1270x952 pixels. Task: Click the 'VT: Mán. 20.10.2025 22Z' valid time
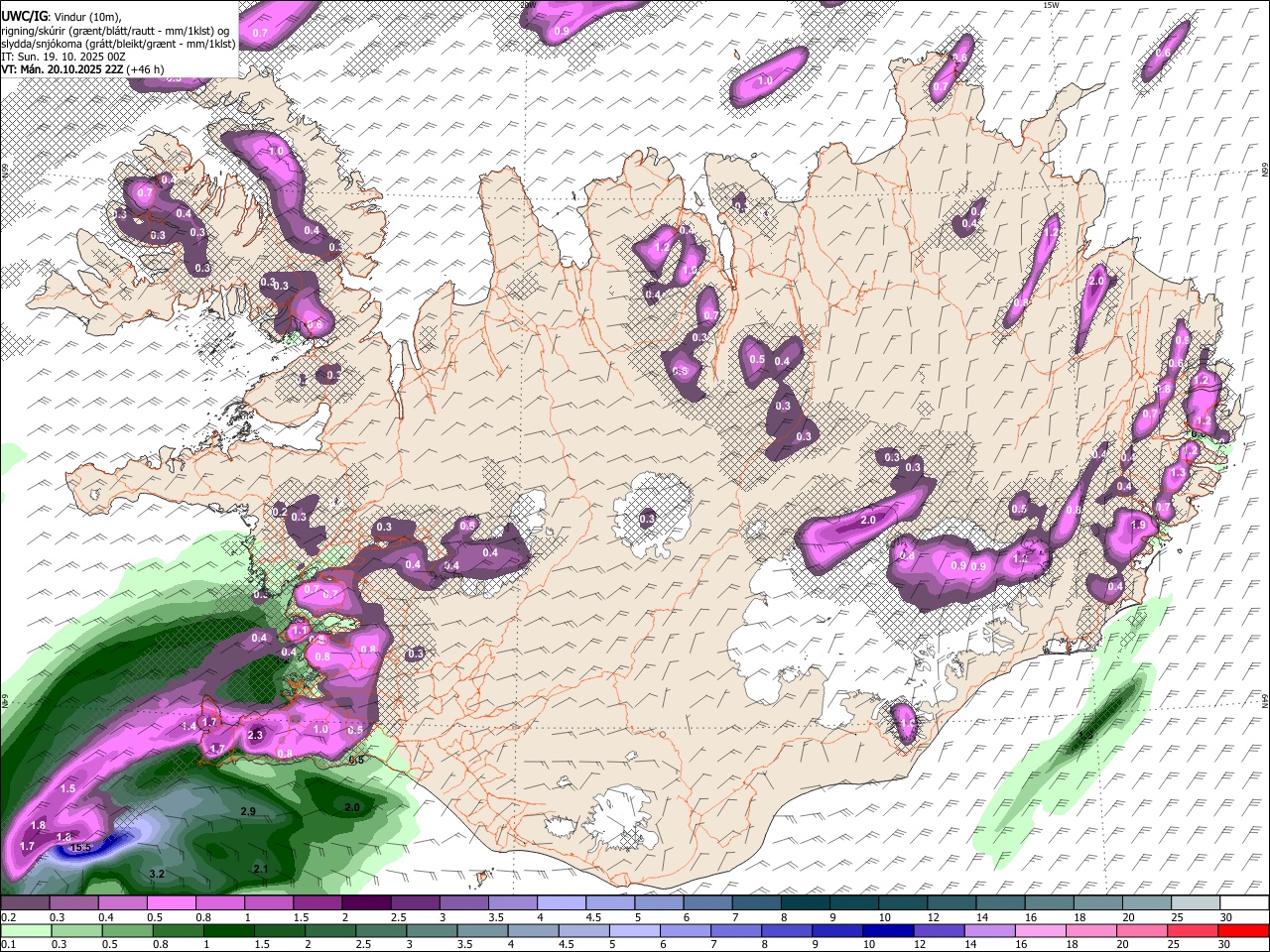(x=62, y=69)
